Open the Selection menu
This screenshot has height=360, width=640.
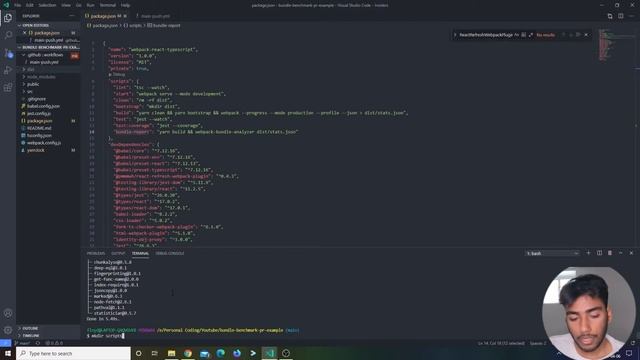point(47,5)
